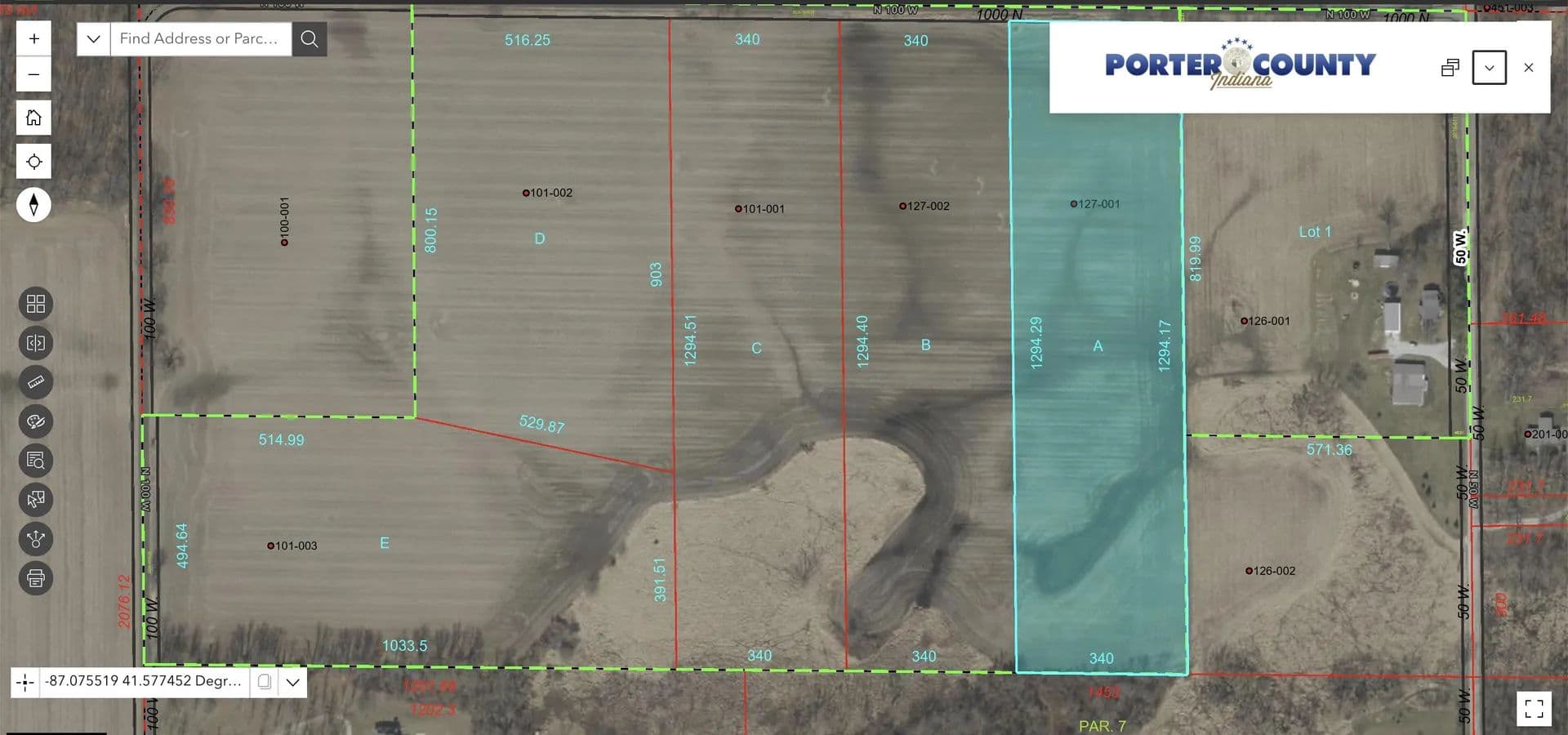1568x735 pixels.
Task: Select highlighted parcel 127-001
Action: [x=1095, y=204]
